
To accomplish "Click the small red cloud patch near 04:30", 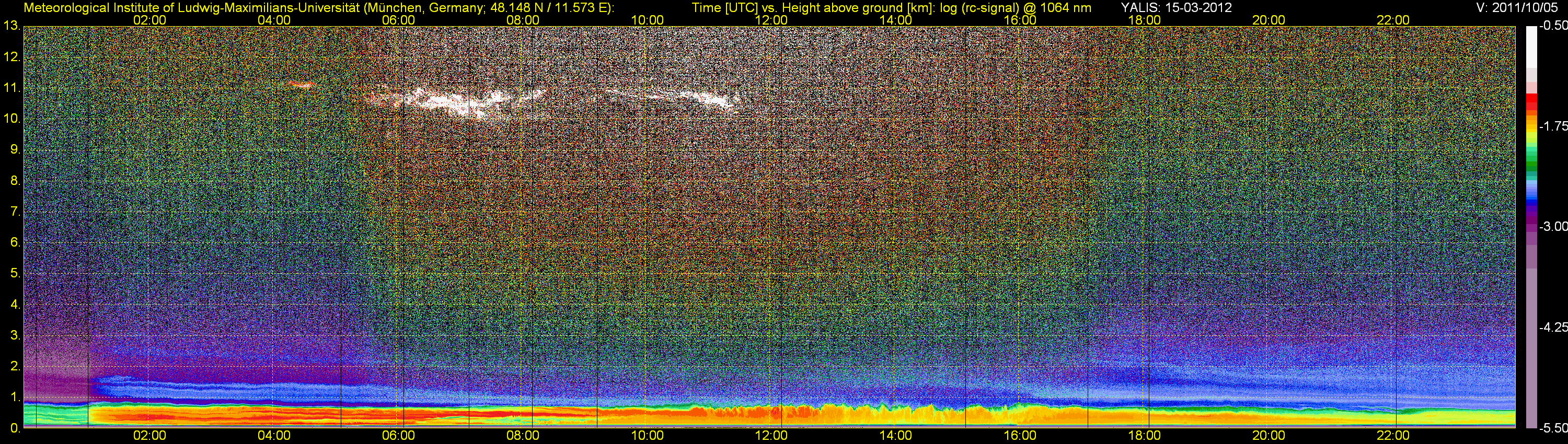I will coord(302,84).
